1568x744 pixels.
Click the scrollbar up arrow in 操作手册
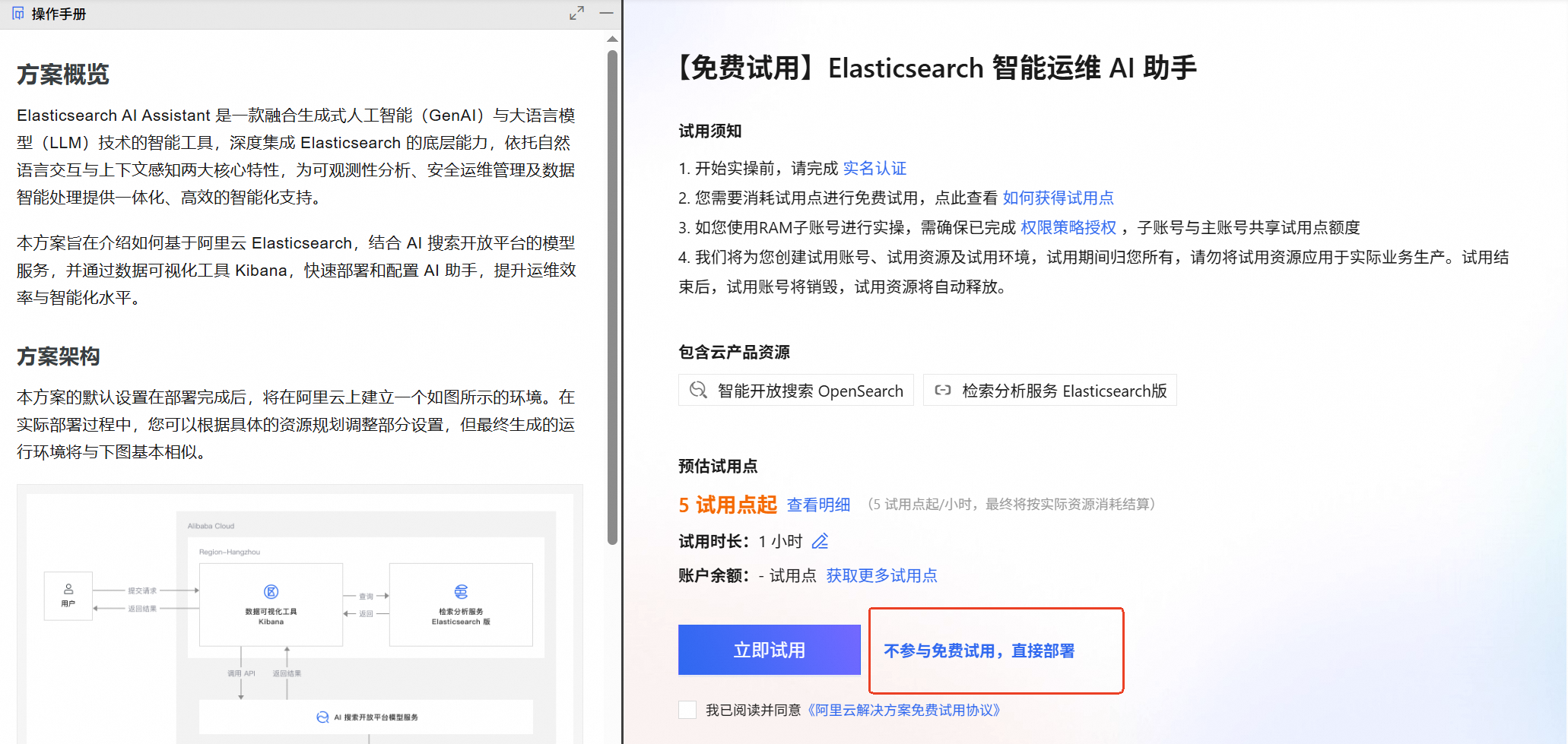[x=613, y=39]
